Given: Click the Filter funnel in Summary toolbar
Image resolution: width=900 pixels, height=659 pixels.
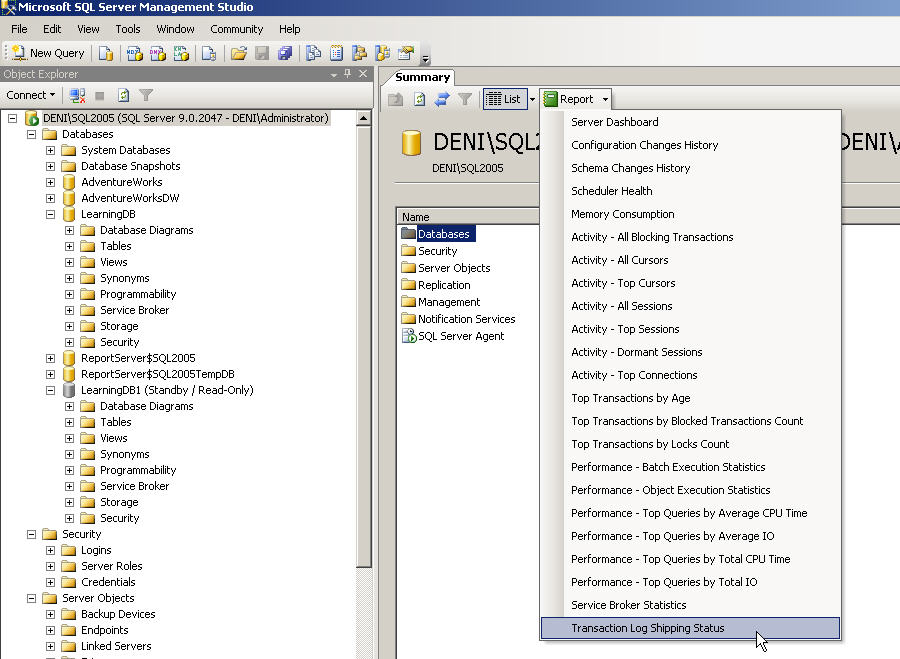Looking at the screenshot, I should coord(465,99).
